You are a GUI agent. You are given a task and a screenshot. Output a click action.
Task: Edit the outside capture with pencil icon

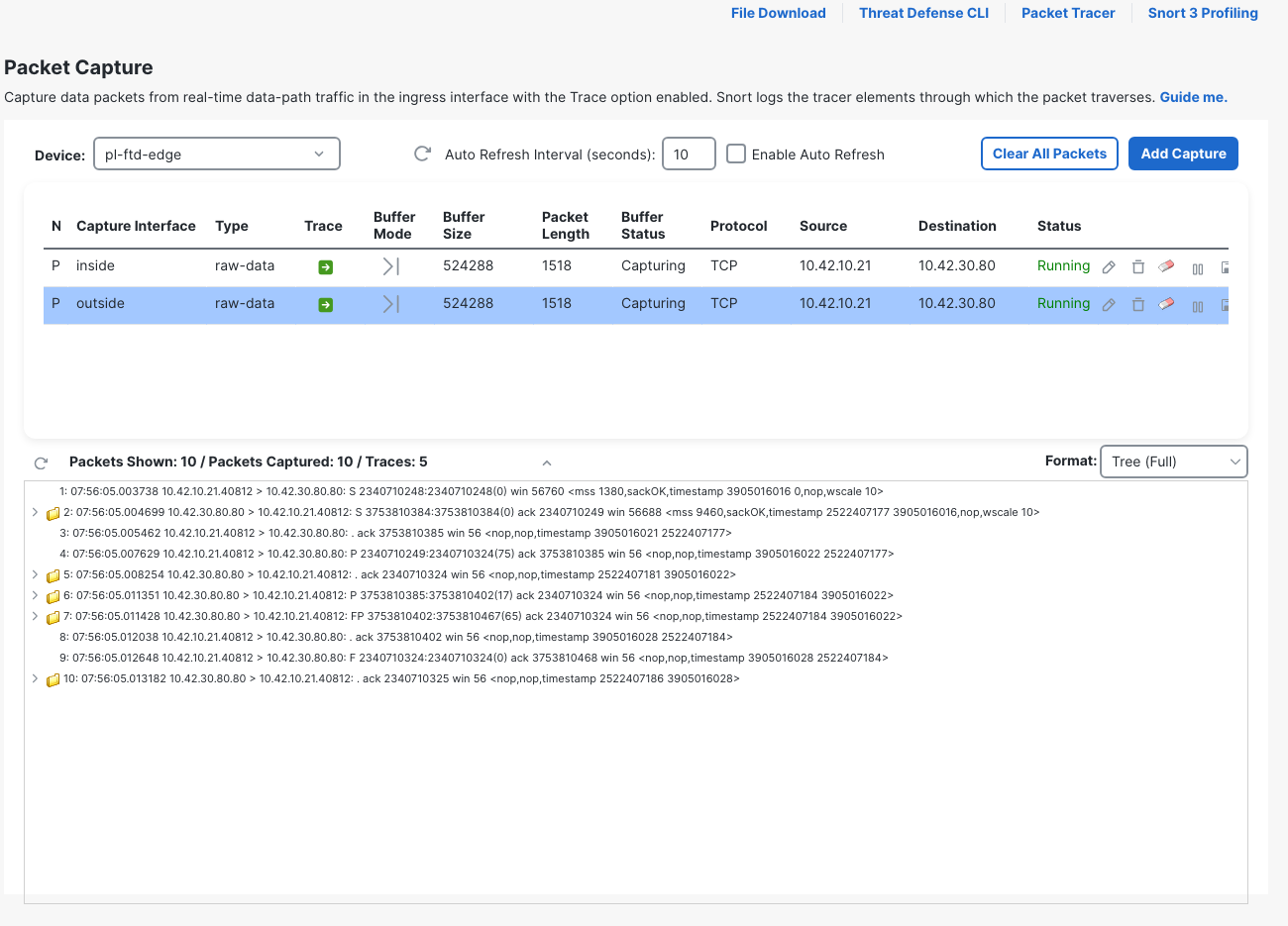(1109, 305)
